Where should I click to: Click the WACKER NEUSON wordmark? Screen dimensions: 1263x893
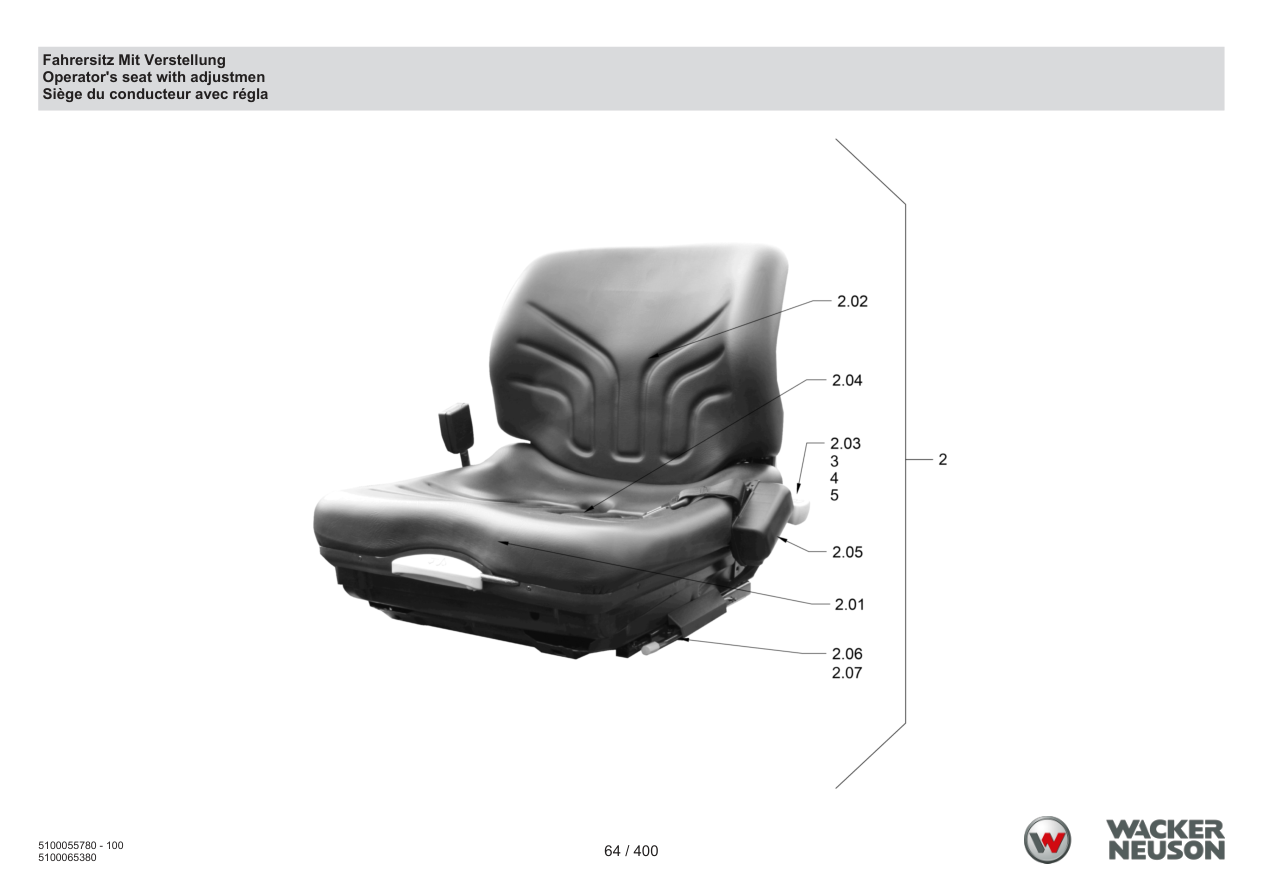coord(1164,840)
